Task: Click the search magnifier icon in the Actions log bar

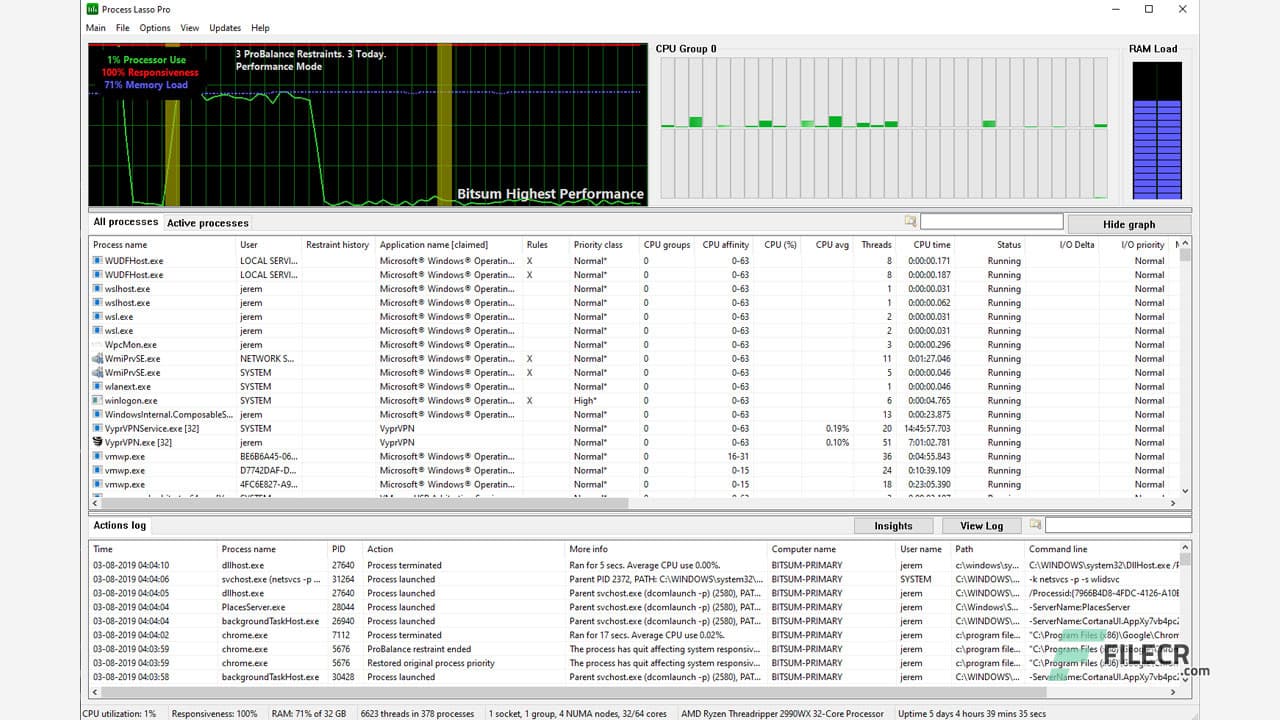Action: (1035, 524)
